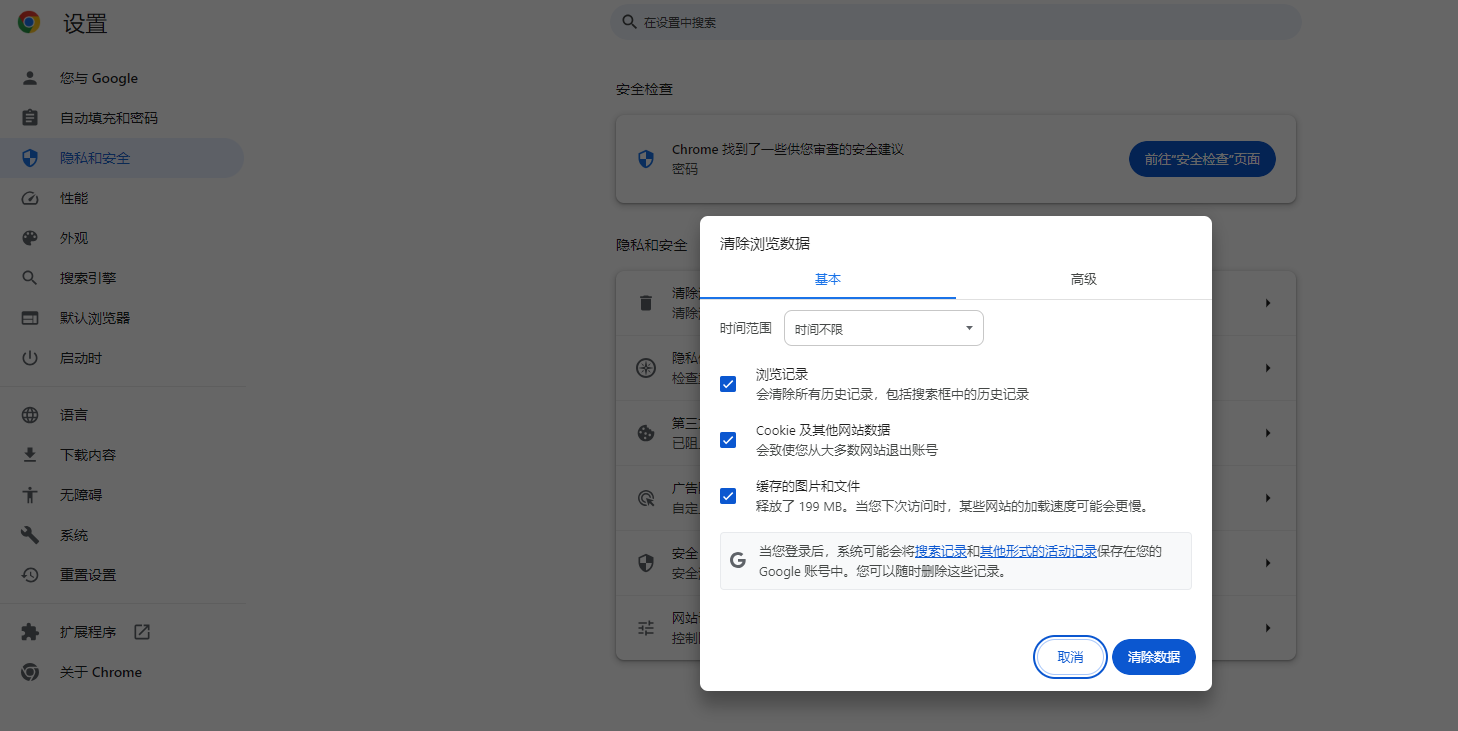Image resolution: width=1458 pixels, height=731 pixels.
Task: Click the 清除数据 button
Action: click(1153, 657)
